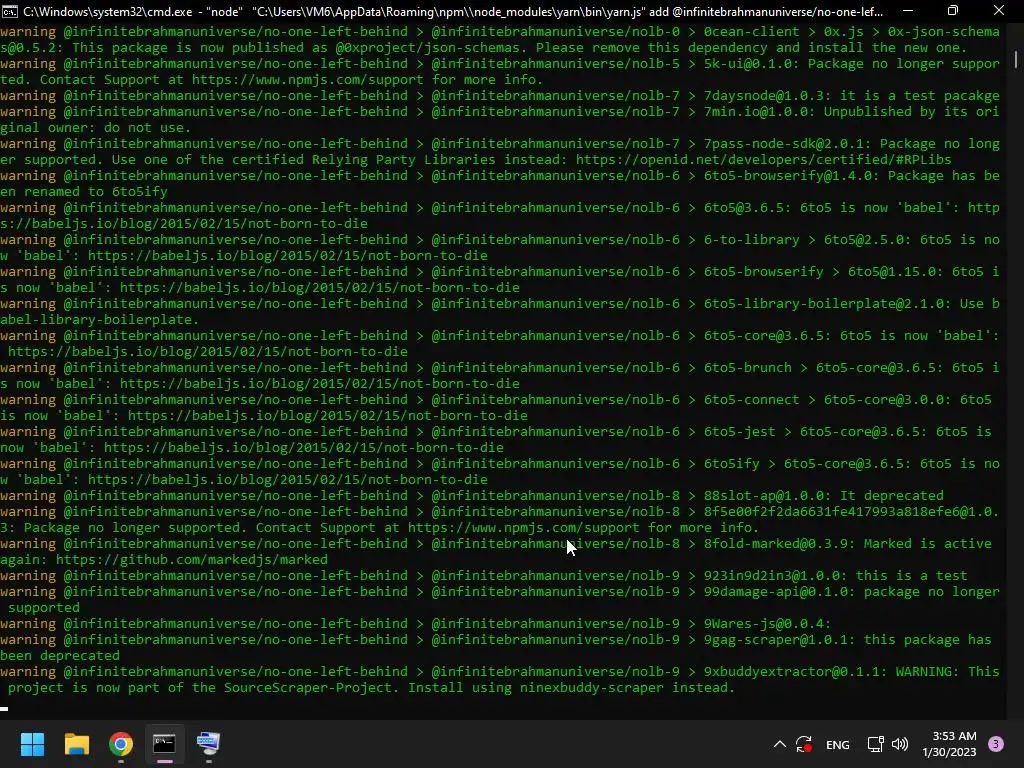Click the openid.net certified RPLibs URL
This screenshot has width=1024, height=768.
[x=763, y=159]
